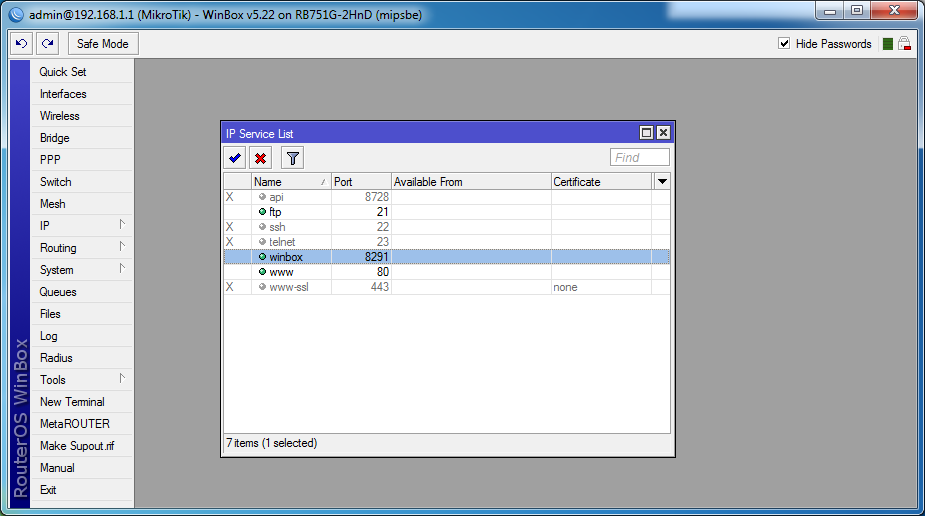Expand the Routing submenu
This screenshot has width=925, height=516.
pyautogui.click(x=122, y=247)
